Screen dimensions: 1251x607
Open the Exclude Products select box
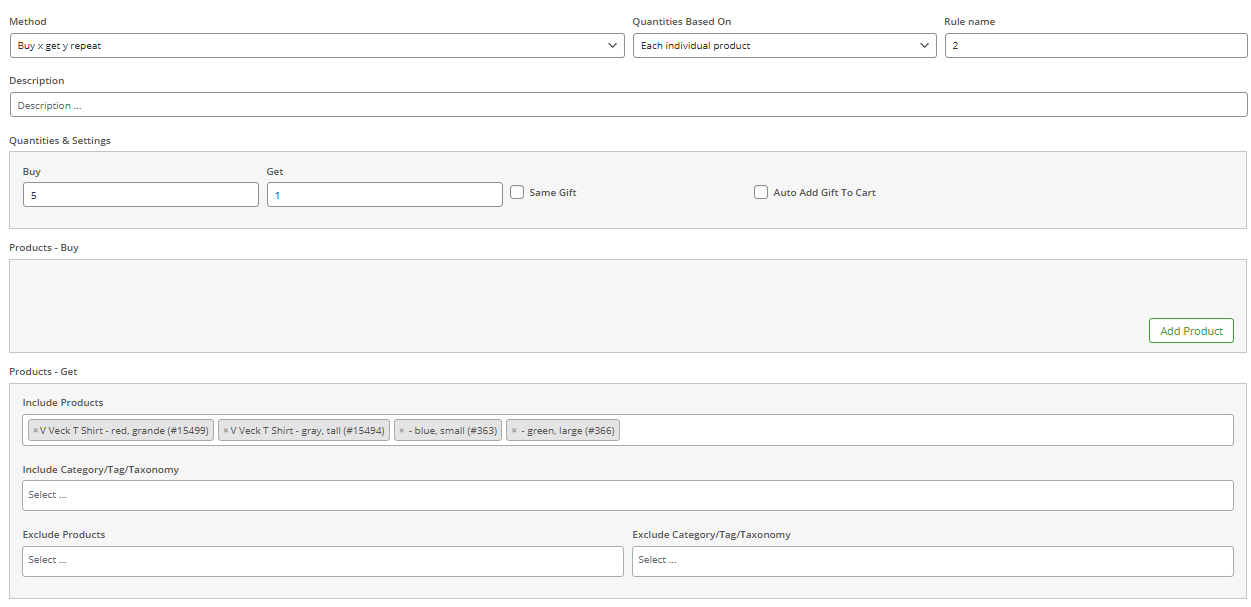(322, 561)
